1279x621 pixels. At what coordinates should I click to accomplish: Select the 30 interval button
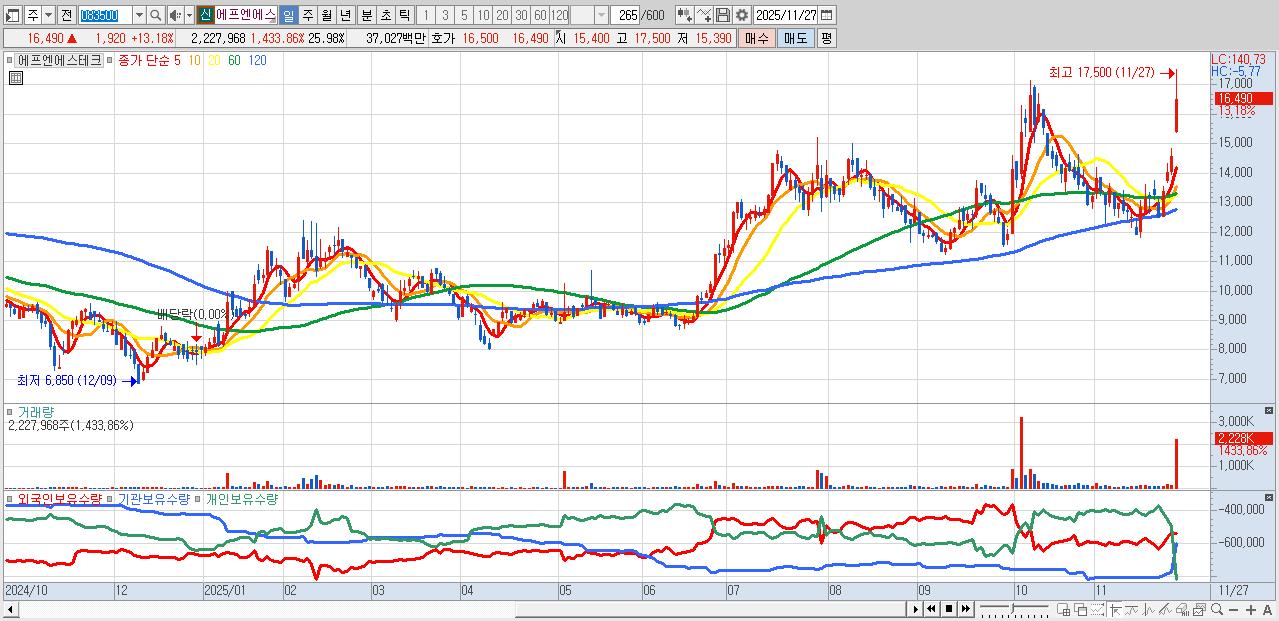[521, 15]
